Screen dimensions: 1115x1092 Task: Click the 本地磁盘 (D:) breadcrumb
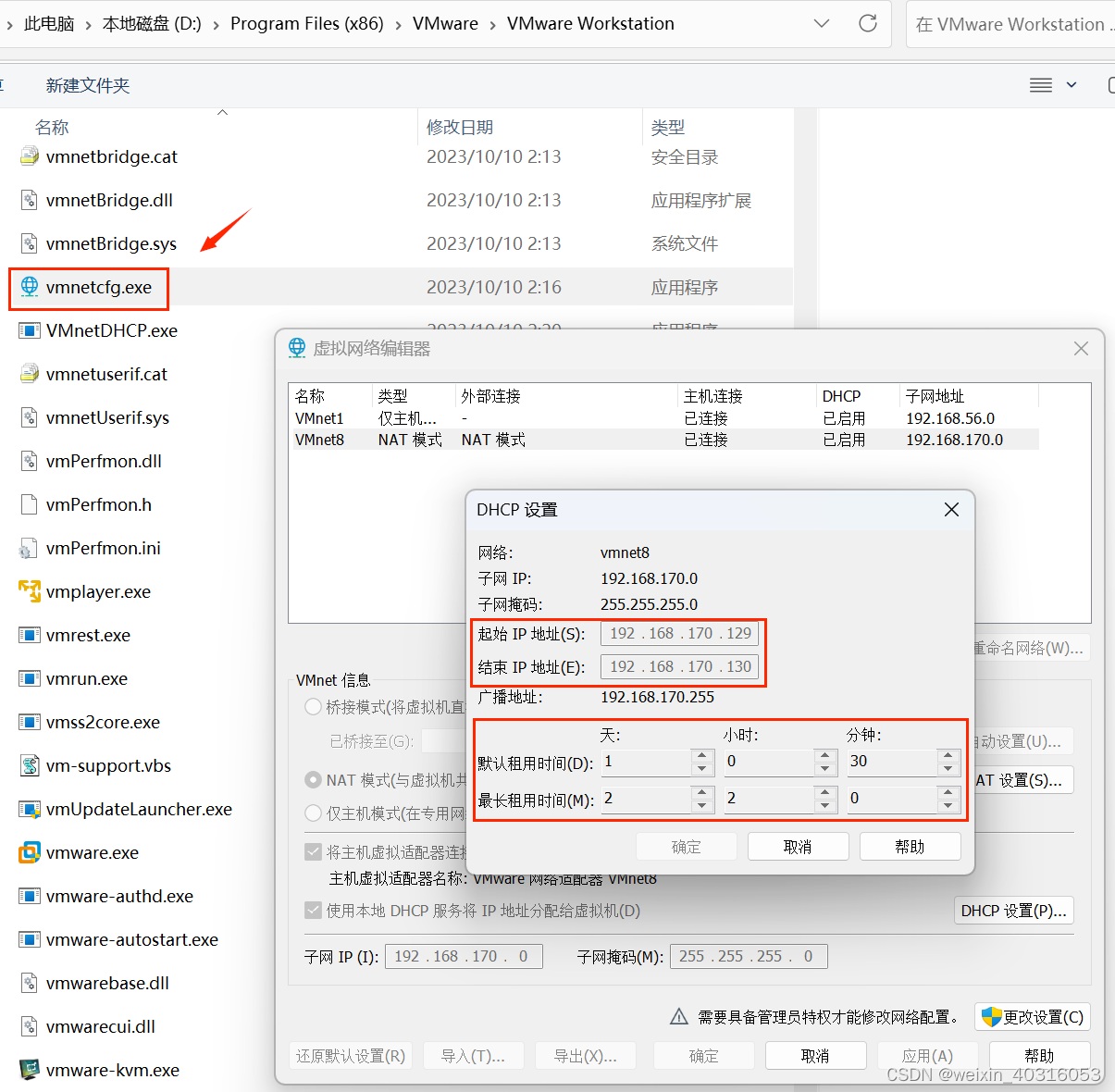click(x=152, y=23)
